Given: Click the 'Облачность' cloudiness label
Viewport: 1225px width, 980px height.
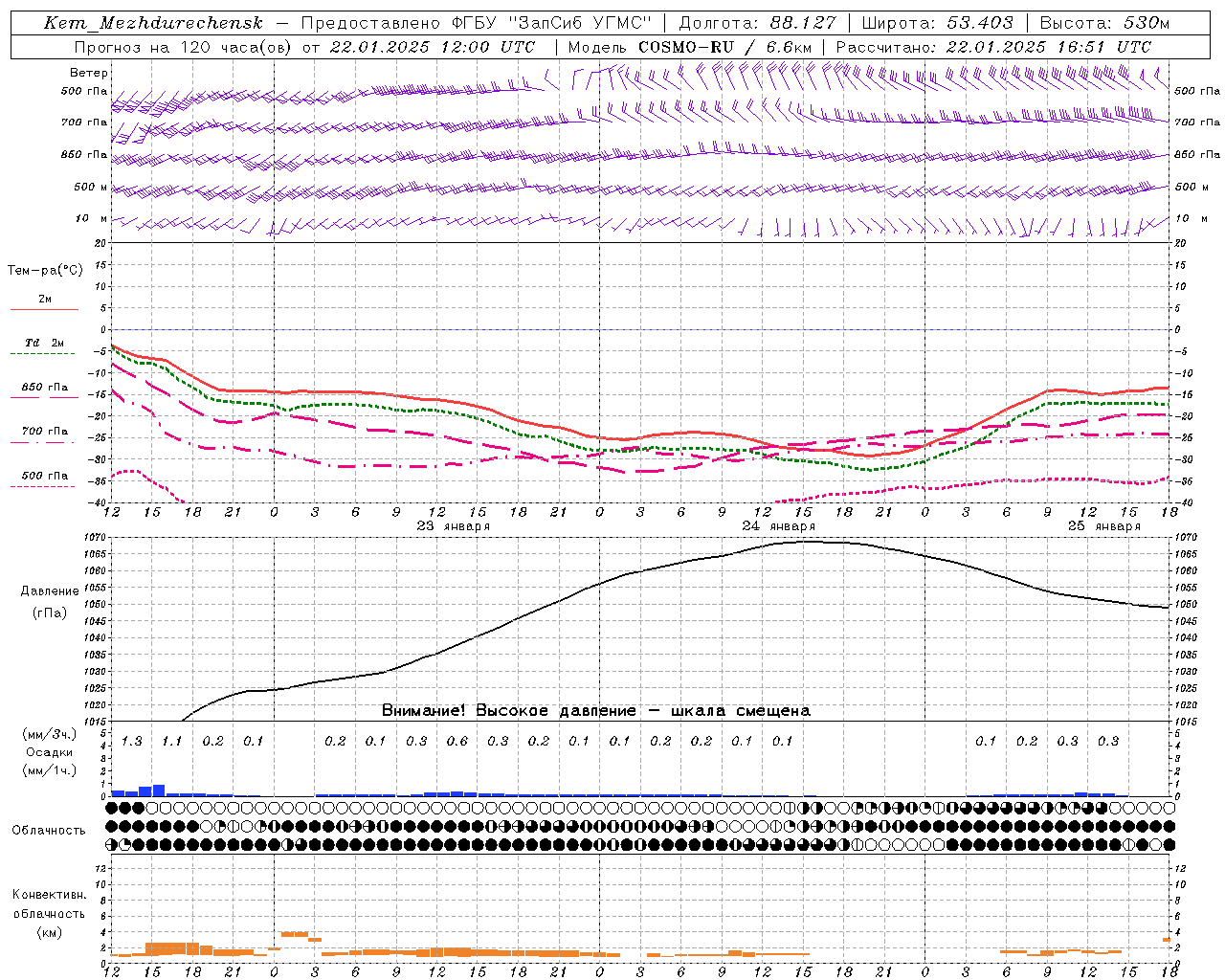Looking at the screenshot, I should point(49,831).
